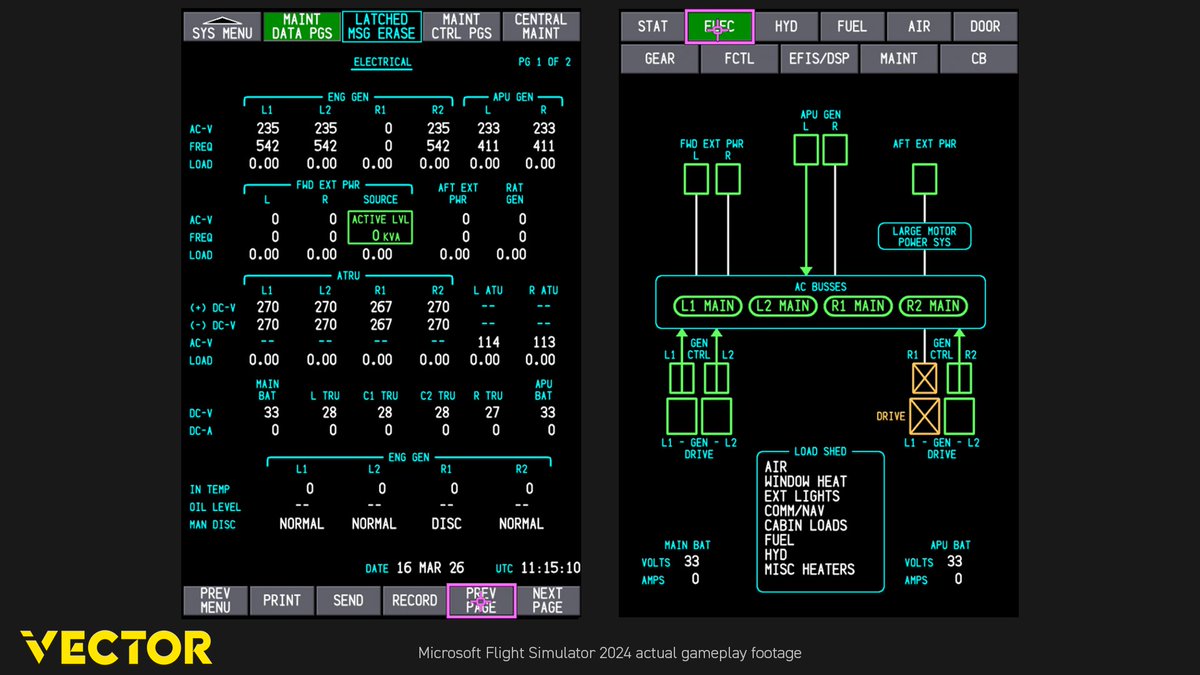Click the NEXT PAGE button
1200x675 pixels.
[x=547, y=600]
